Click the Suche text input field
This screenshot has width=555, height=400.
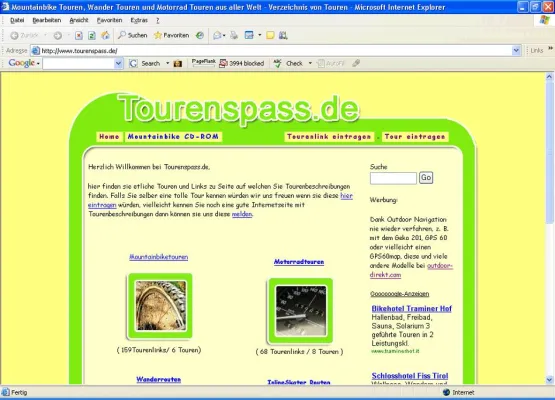pyautogui.click(x=393, y=178)
